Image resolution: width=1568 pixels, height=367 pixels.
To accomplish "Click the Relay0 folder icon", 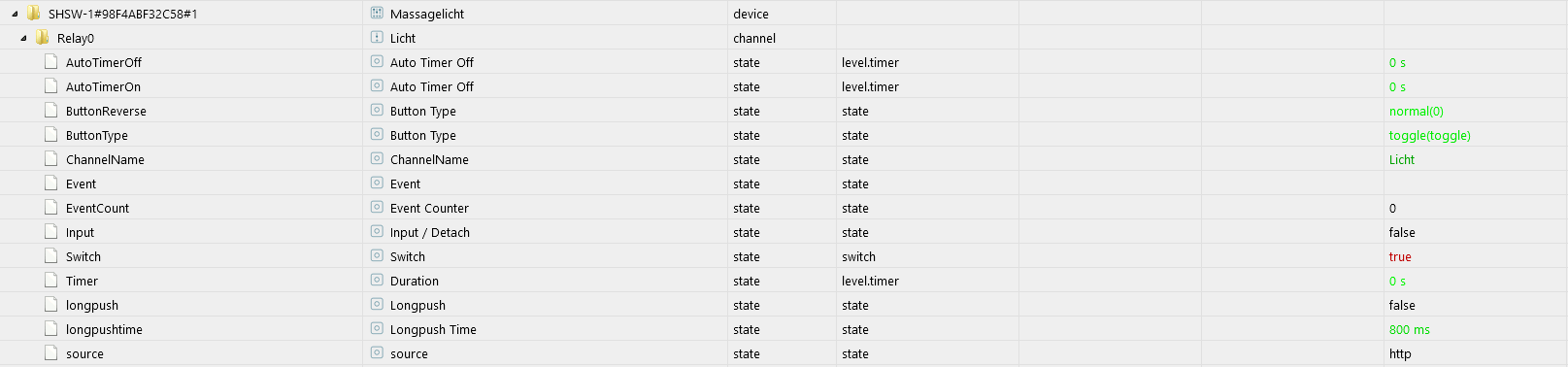I will pyautogui.click(x=42, y=38).
